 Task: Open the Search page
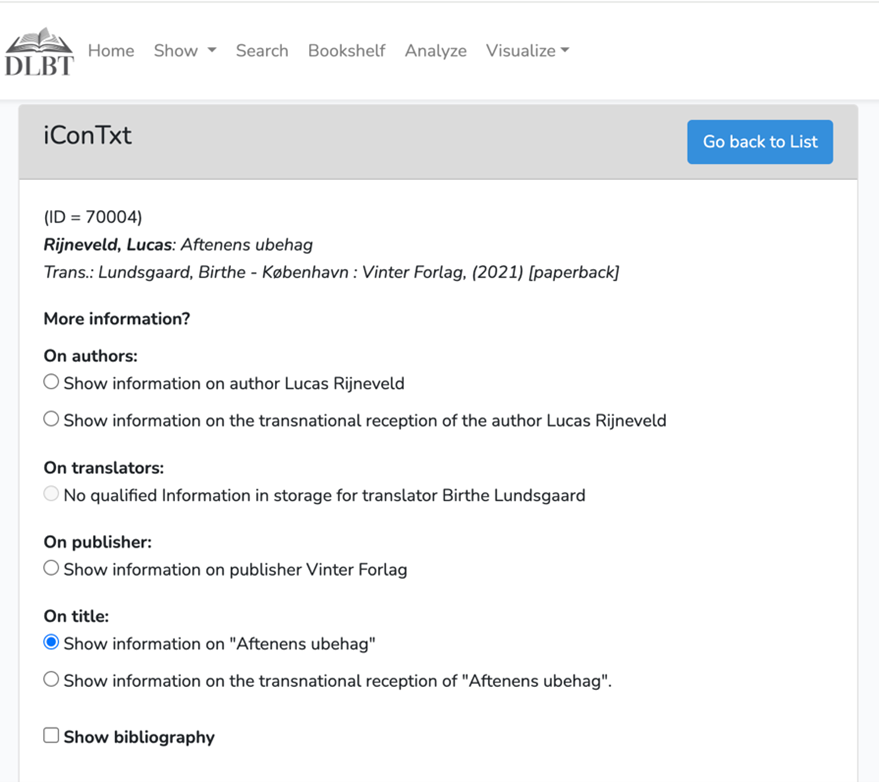pos(262,51)
